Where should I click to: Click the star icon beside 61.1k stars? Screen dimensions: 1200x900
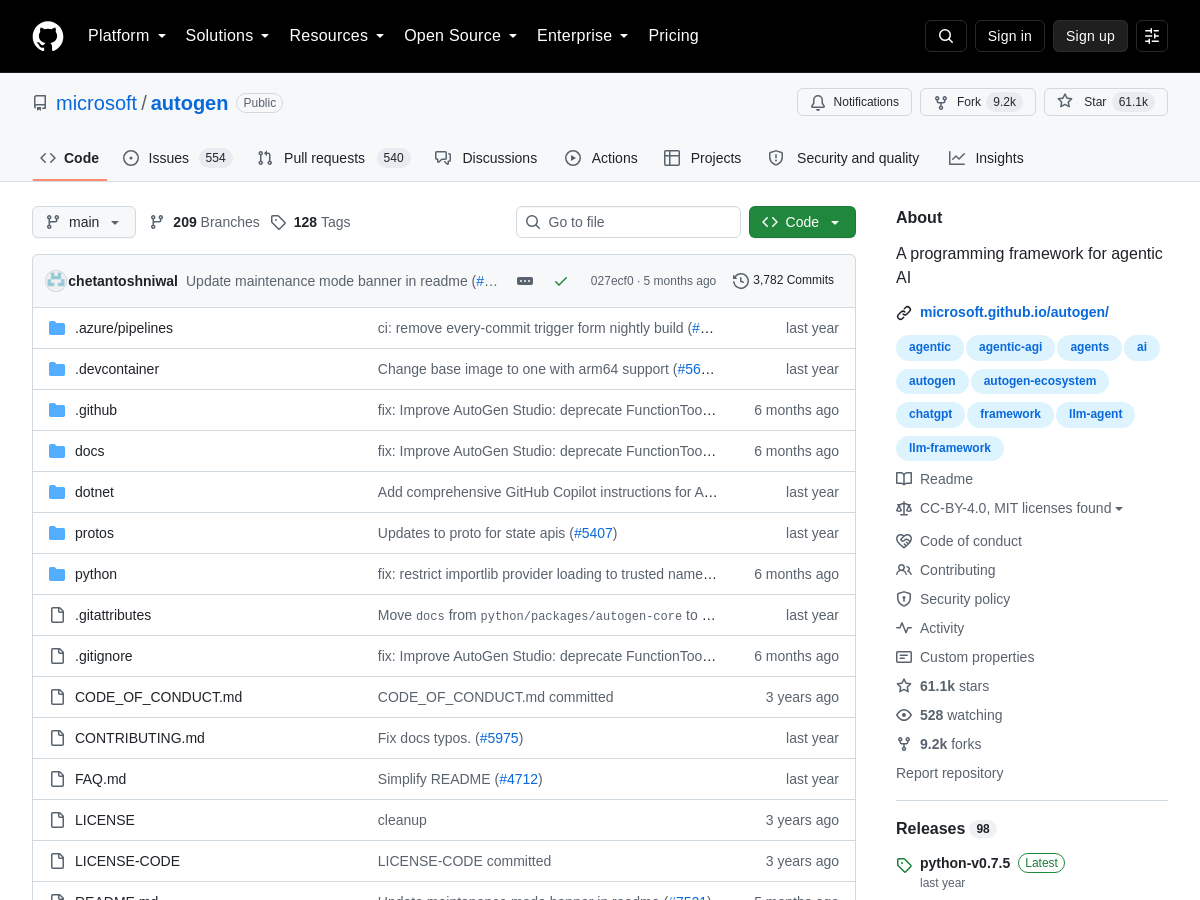tap(904, 686)
